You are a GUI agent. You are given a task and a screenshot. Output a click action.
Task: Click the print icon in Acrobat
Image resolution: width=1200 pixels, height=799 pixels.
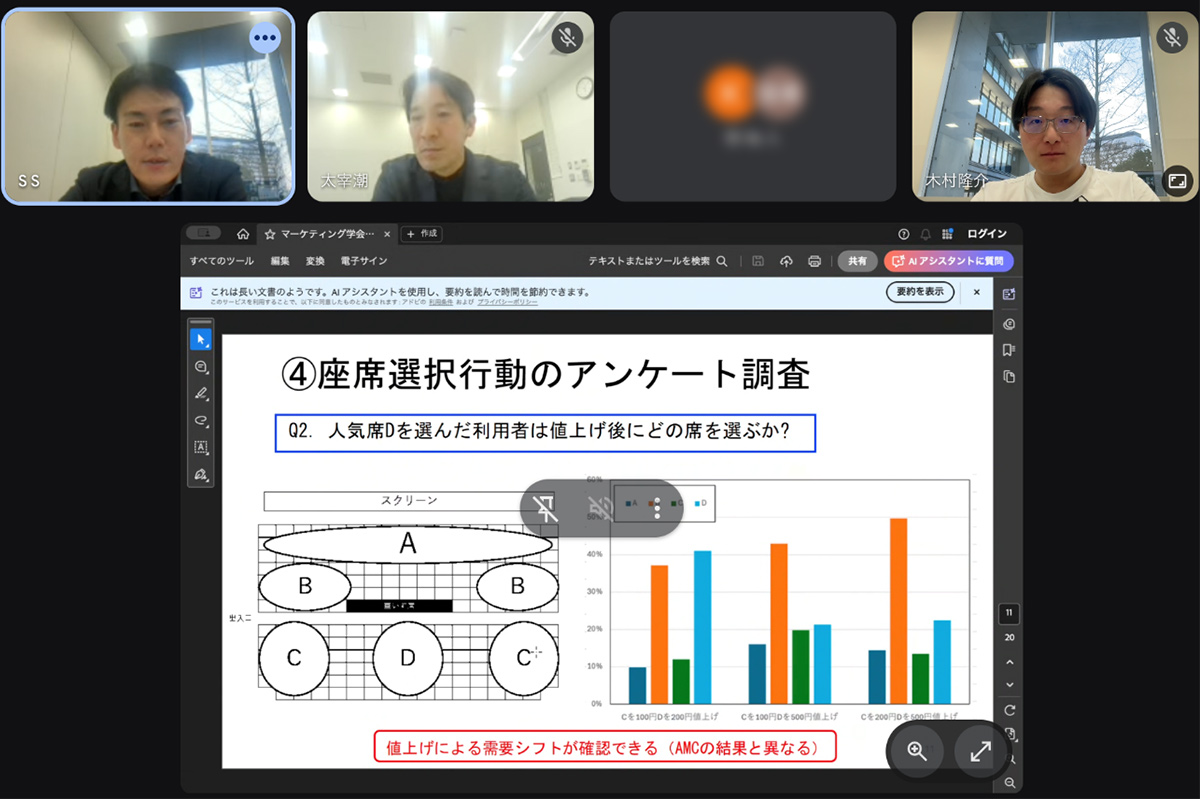[x=814, y=261]
